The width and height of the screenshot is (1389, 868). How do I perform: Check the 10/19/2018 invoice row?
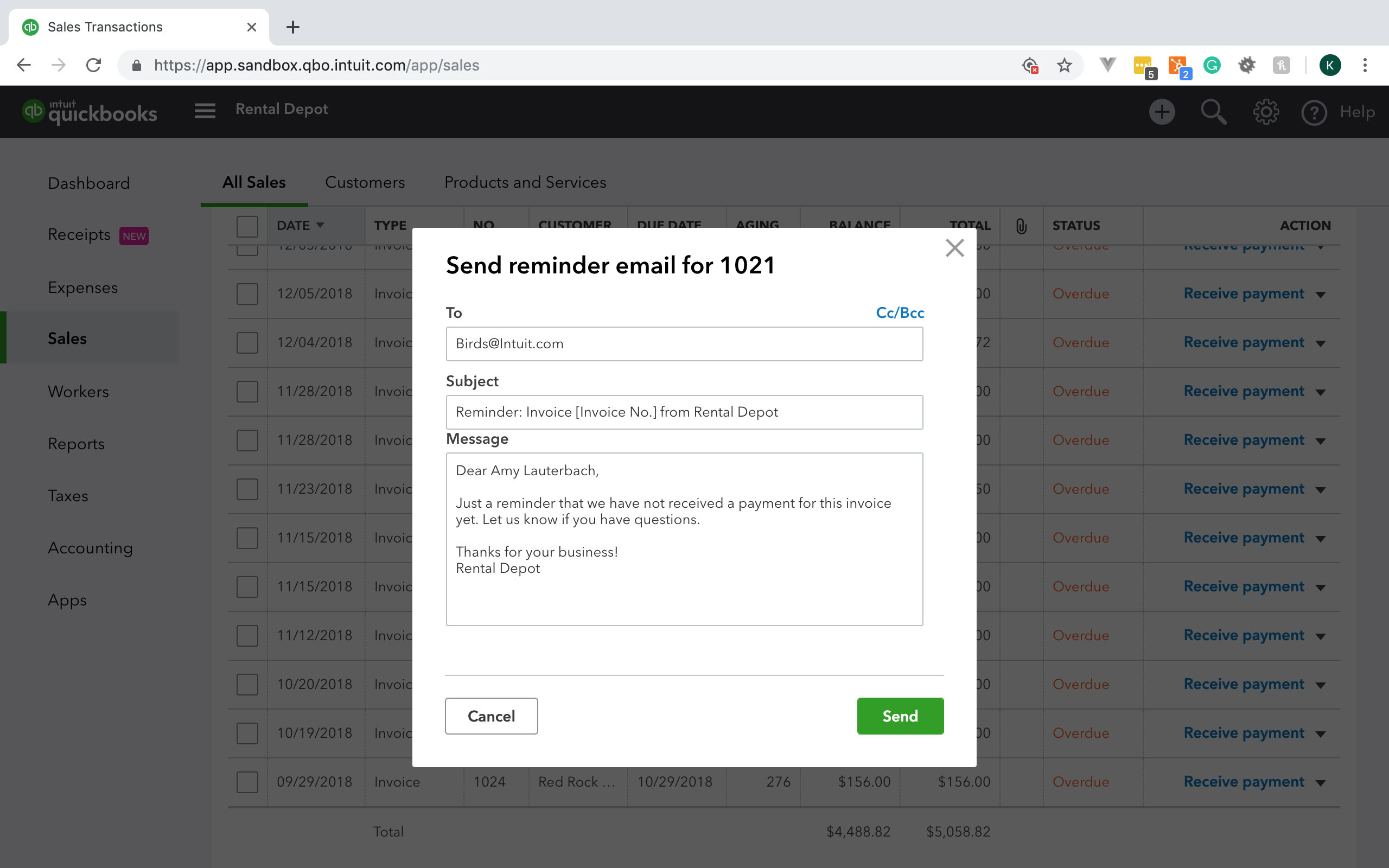pyautogui.click(x=247, y=733)
